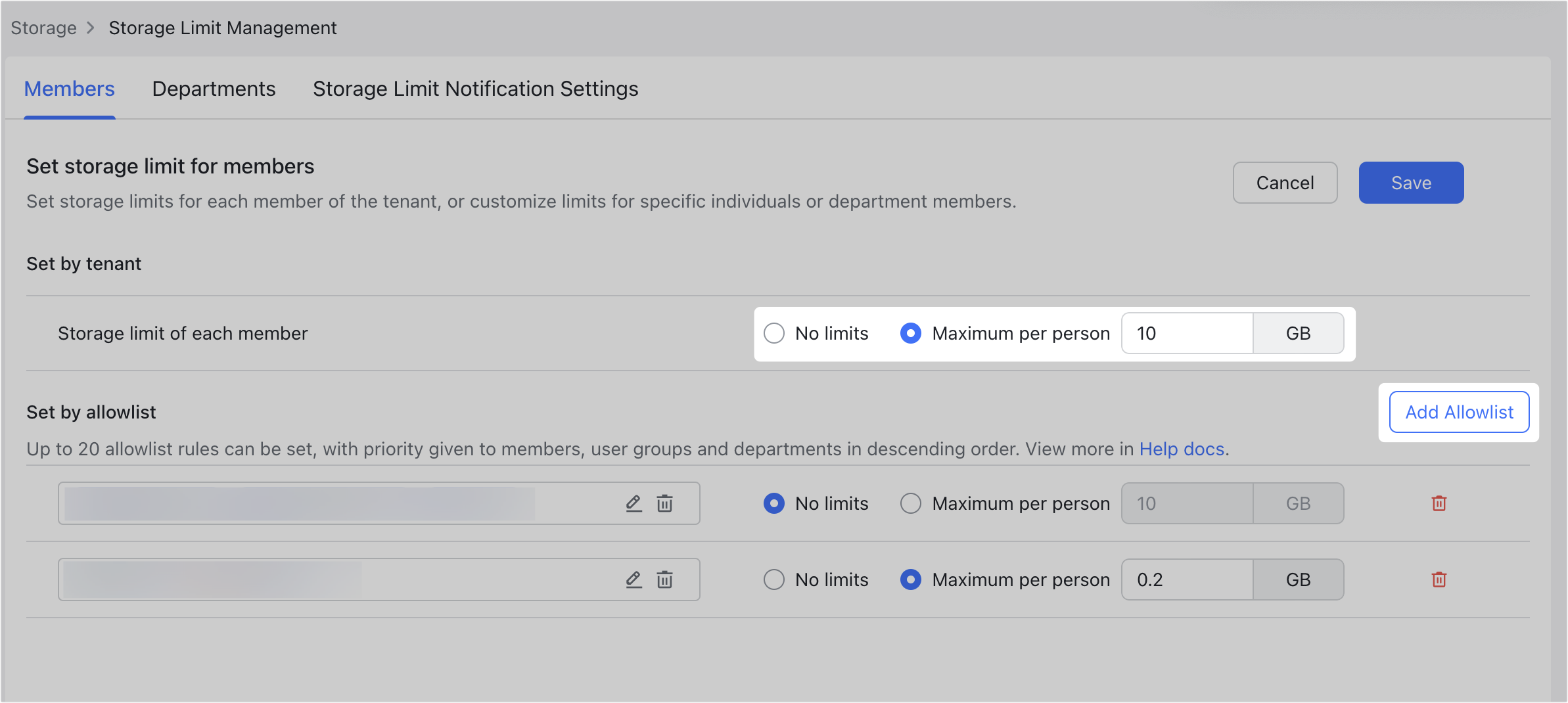Click the trash icon inside the 0.2 GB row member box
1568x703 pixels.
pos(664,579)
